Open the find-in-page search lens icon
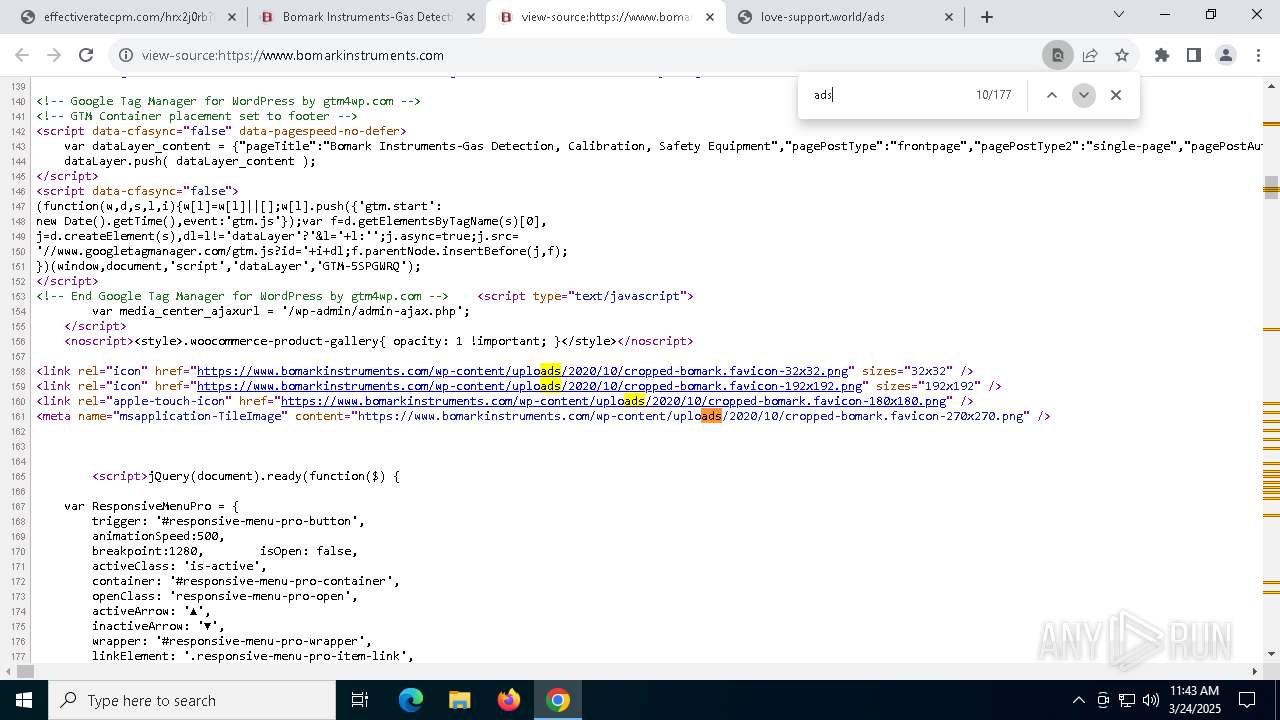 [1057, 56]
